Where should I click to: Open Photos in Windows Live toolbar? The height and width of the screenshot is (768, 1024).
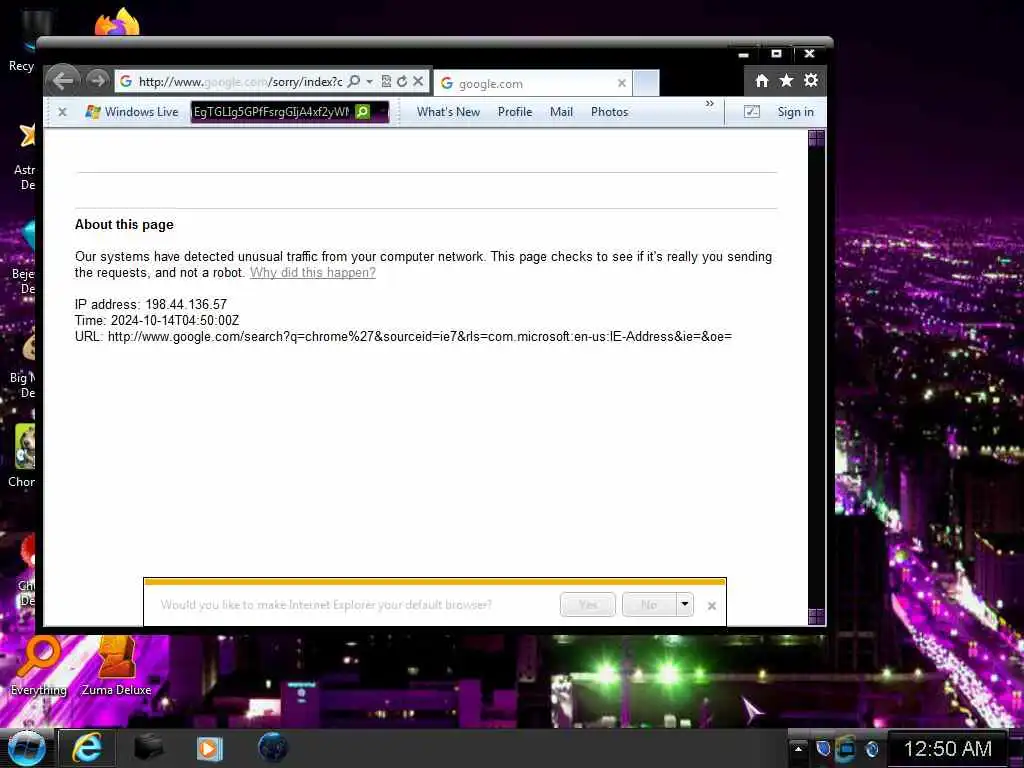pos(609,112)
